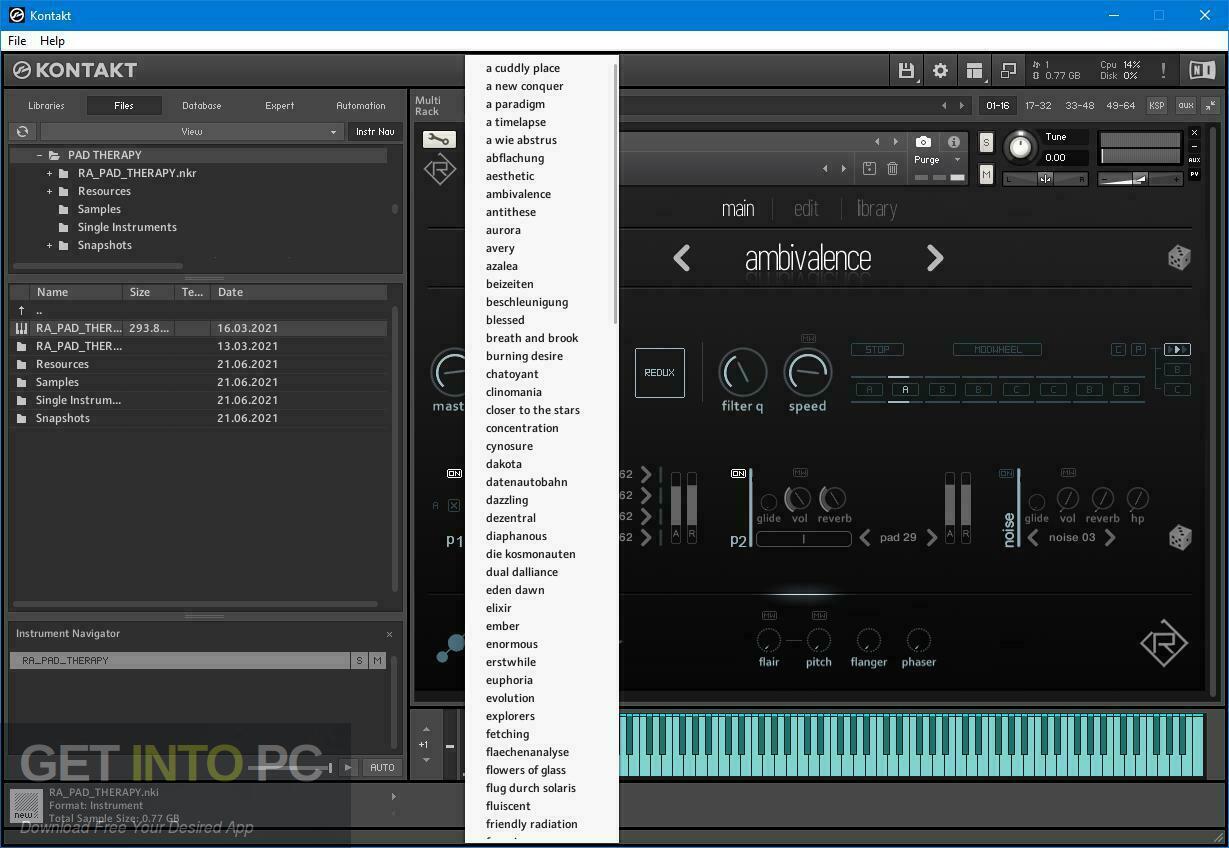1229x848 pixels.
Task: Open the View dropdown in browser
Action: (x=191, y=131)
